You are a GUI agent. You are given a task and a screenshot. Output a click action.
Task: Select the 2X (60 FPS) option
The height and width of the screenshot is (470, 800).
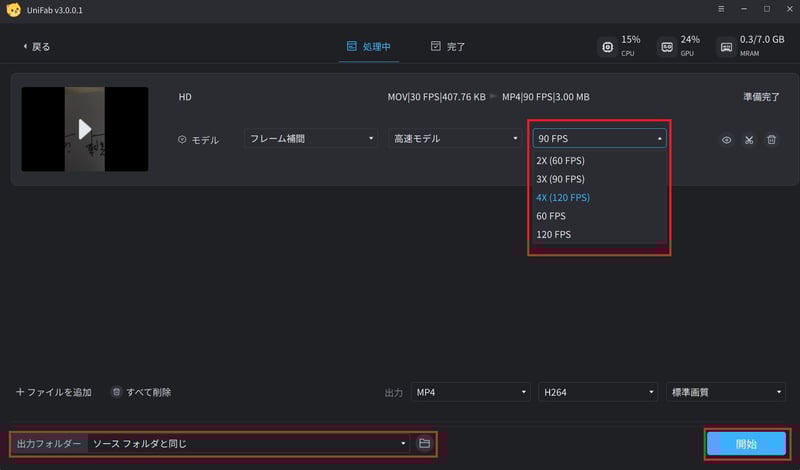click(x=560, y=160)
